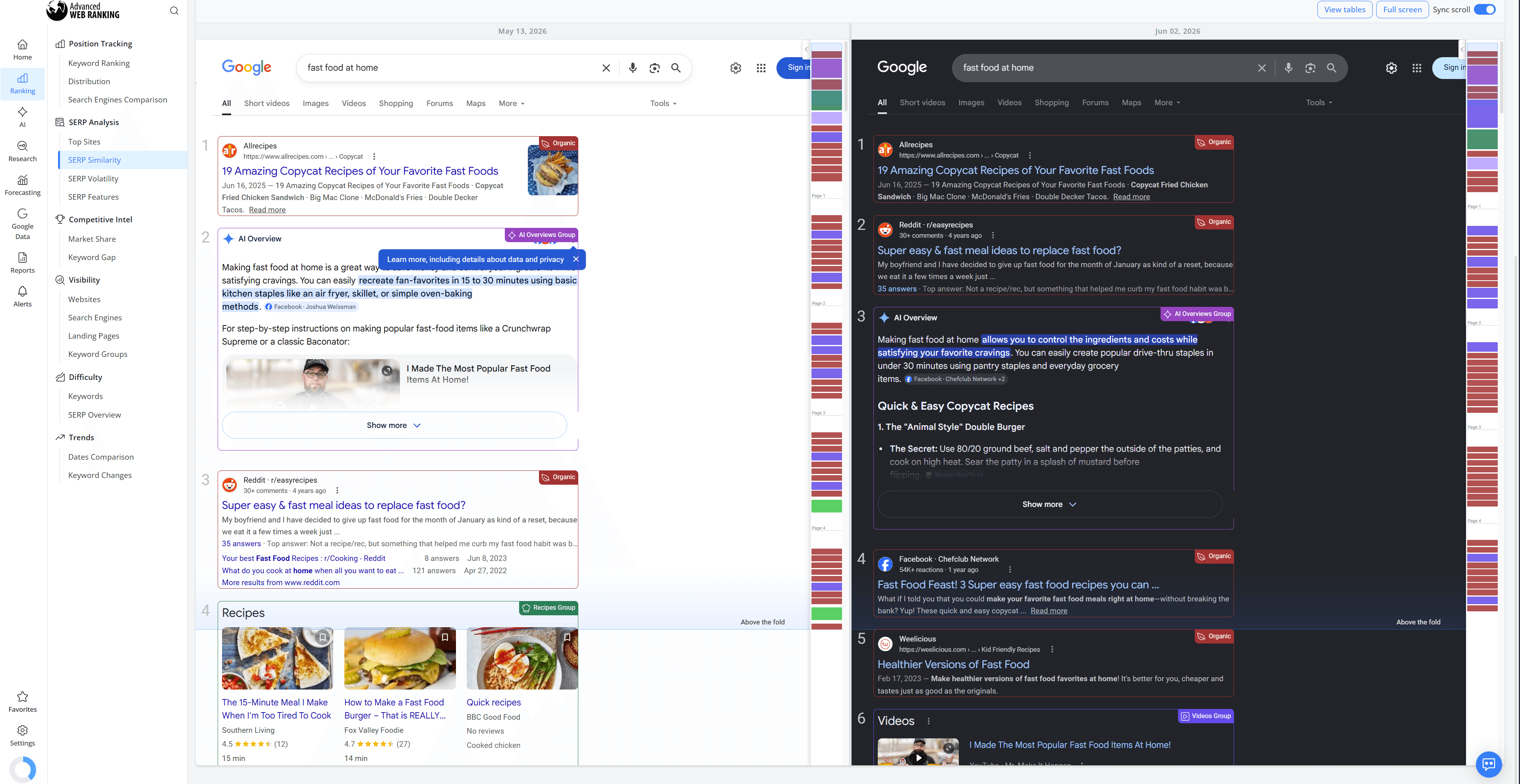Switch to Images tab in left SERP
This screenshot has width=1520, height=784.
coord(316,103)
